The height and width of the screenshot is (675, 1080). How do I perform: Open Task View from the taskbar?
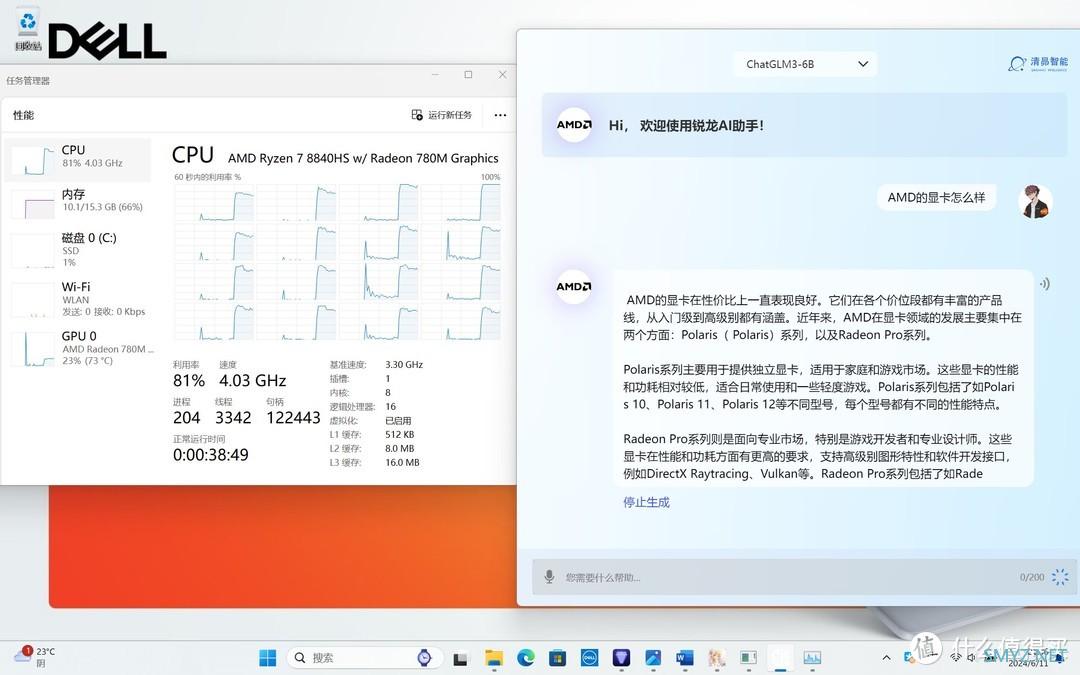coord(460,659)
